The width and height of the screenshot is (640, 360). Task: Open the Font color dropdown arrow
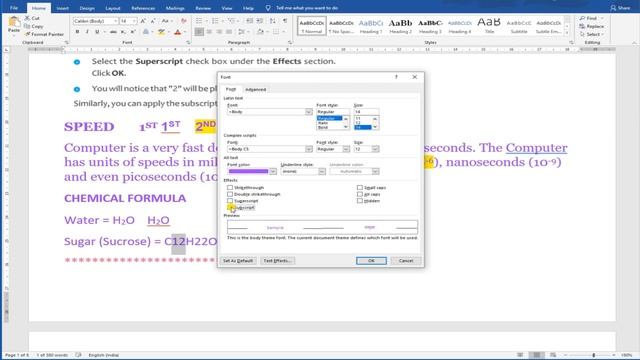(273, 171)
